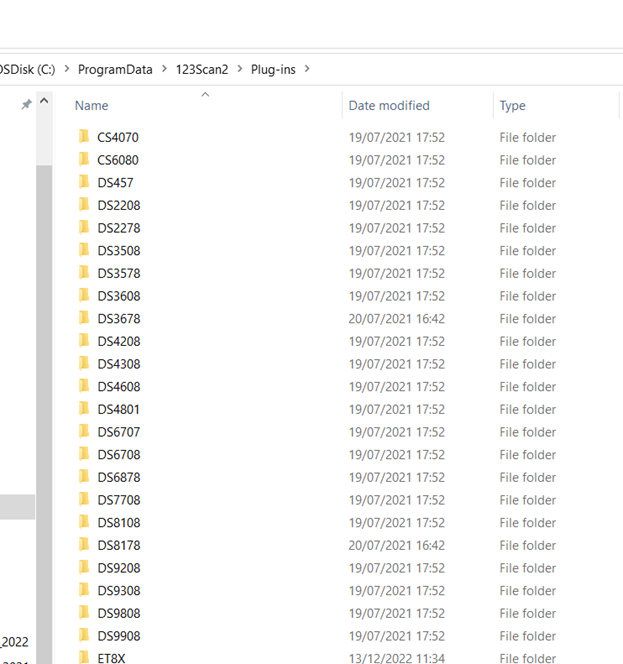Click the navigation pane scroll up arrow
623x664 pixels.
[44, 102]
